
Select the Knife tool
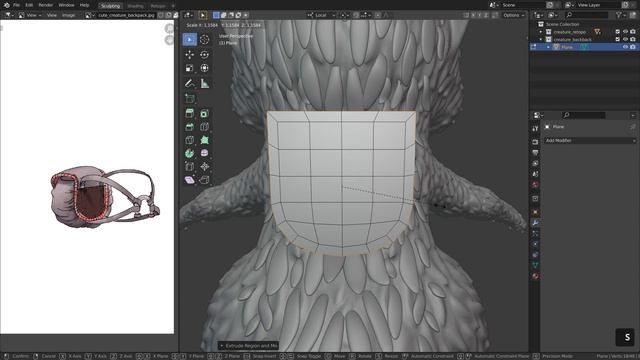(189, 140)
